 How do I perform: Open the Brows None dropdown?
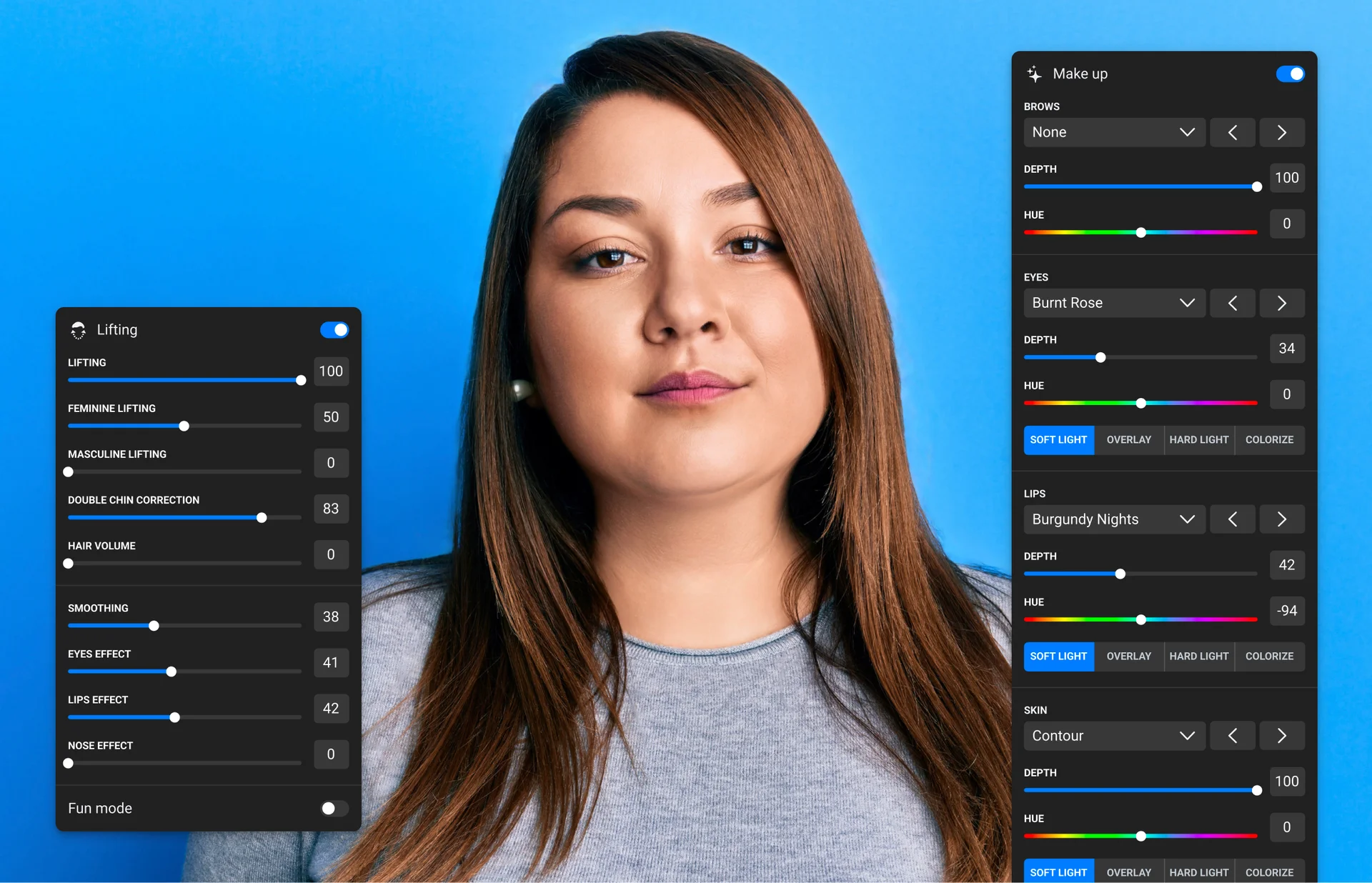(1115, 132)
